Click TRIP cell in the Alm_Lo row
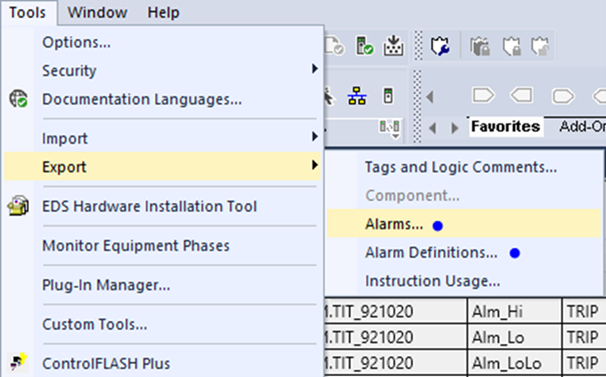Image resolution: width=606 pixels, height=377 pixels. pyautogui.click(x=584, y=337)
